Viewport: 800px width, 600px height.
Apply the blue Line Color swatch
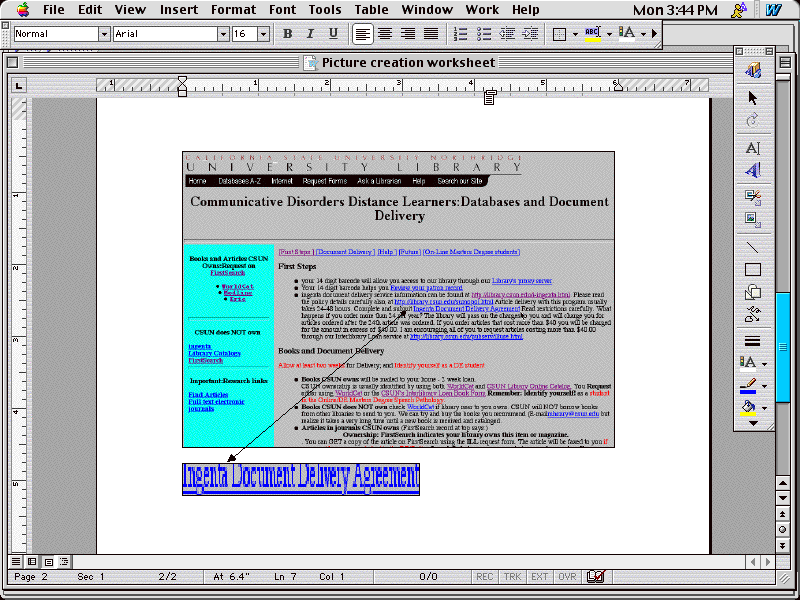click(748, 386)
